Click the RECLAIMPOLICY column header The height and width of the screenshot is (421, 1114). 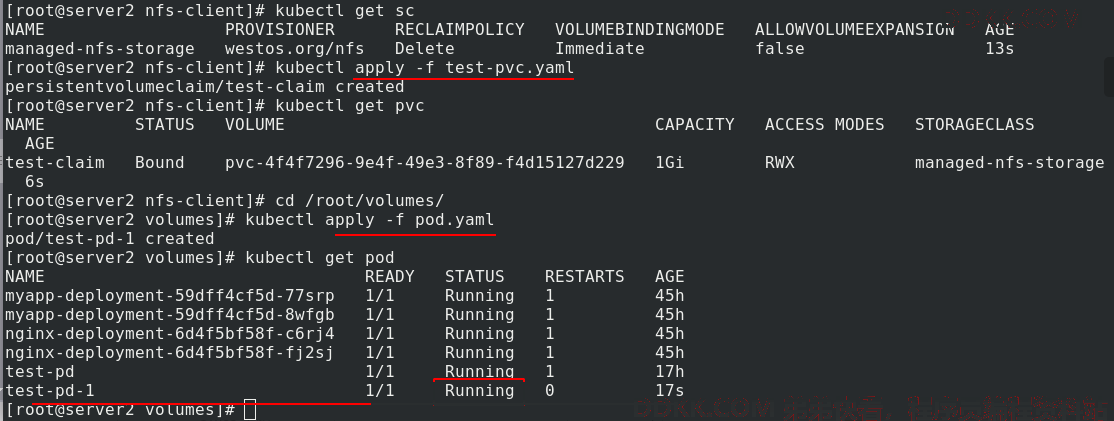click(459, 30)
